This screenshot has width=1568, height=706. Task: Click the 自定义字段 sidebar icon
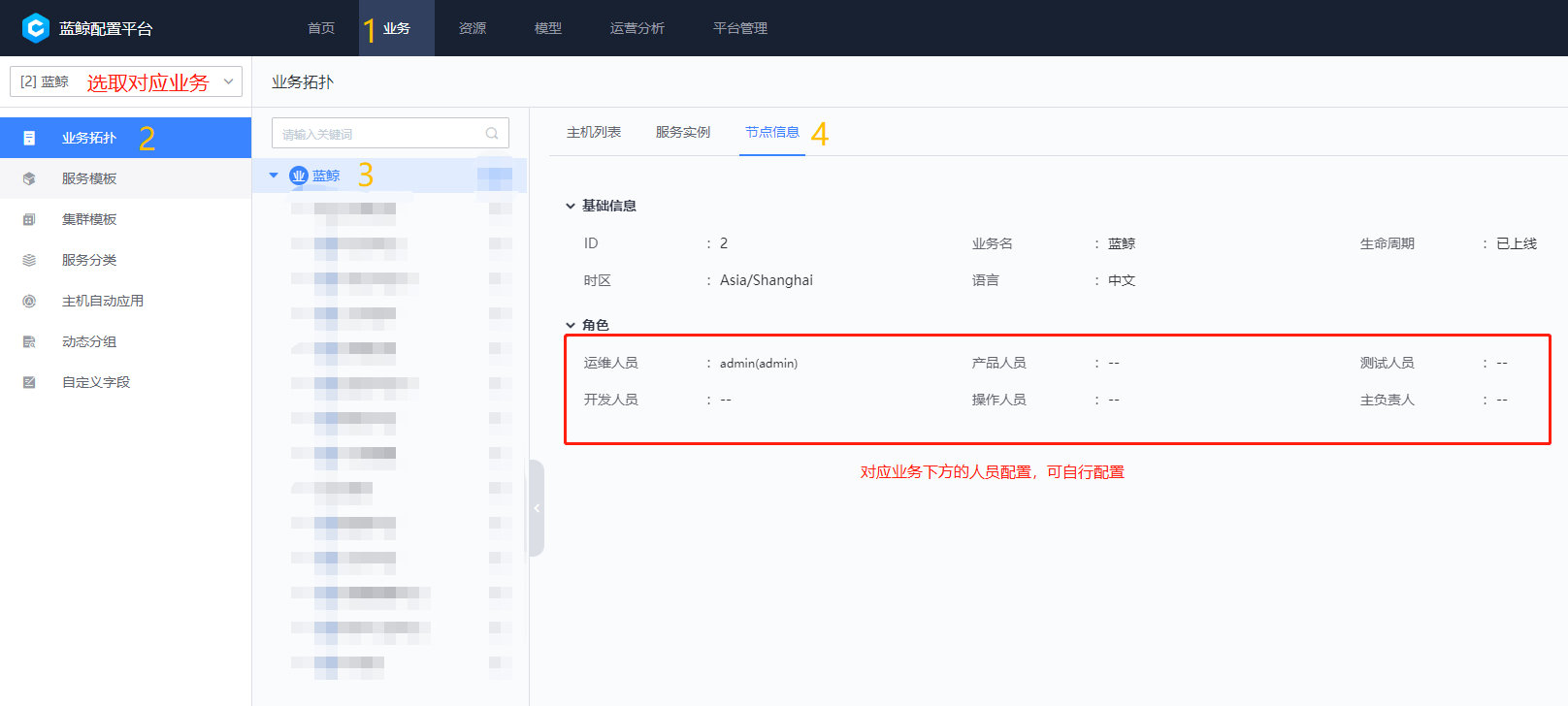tap(29, 382)
